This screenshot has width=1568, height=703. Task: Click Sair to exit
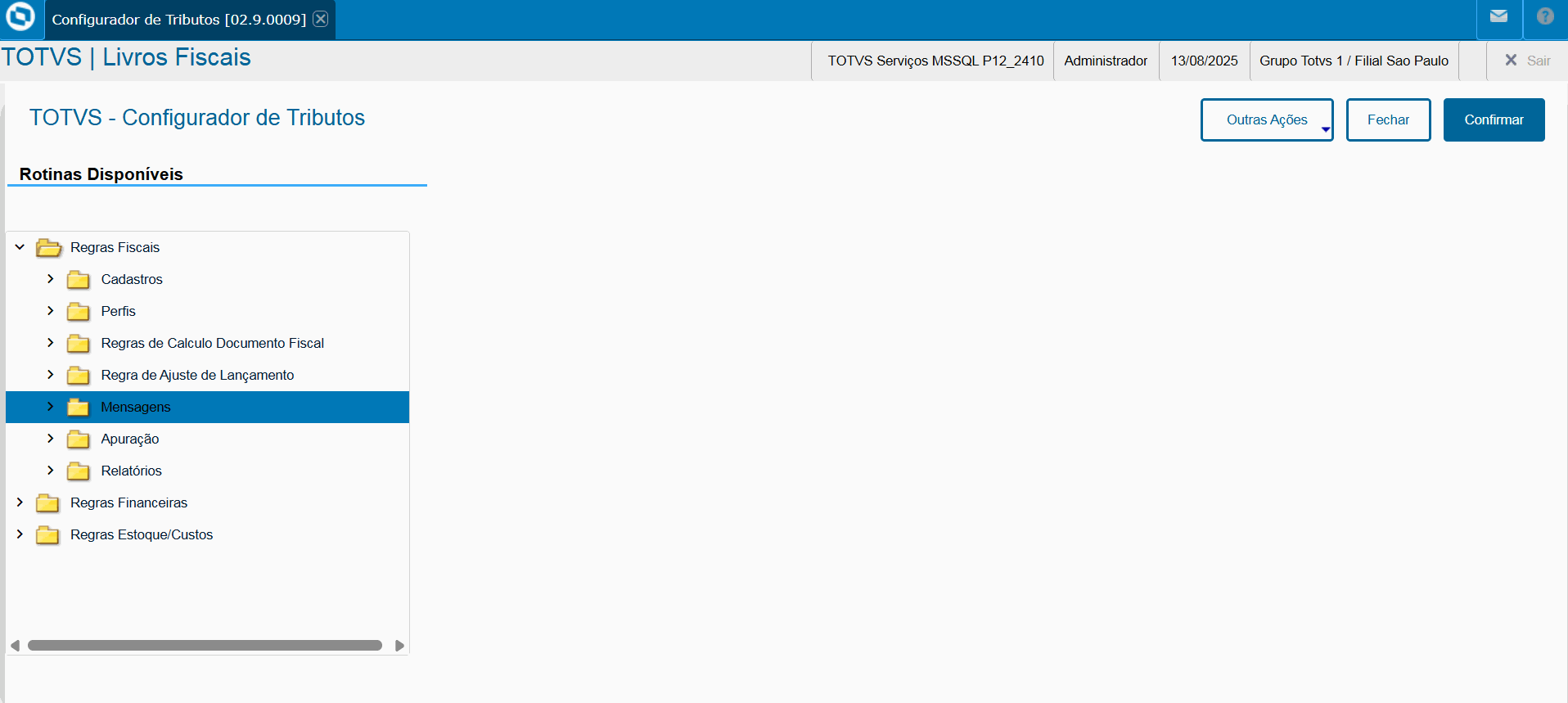click(1527, 61)
